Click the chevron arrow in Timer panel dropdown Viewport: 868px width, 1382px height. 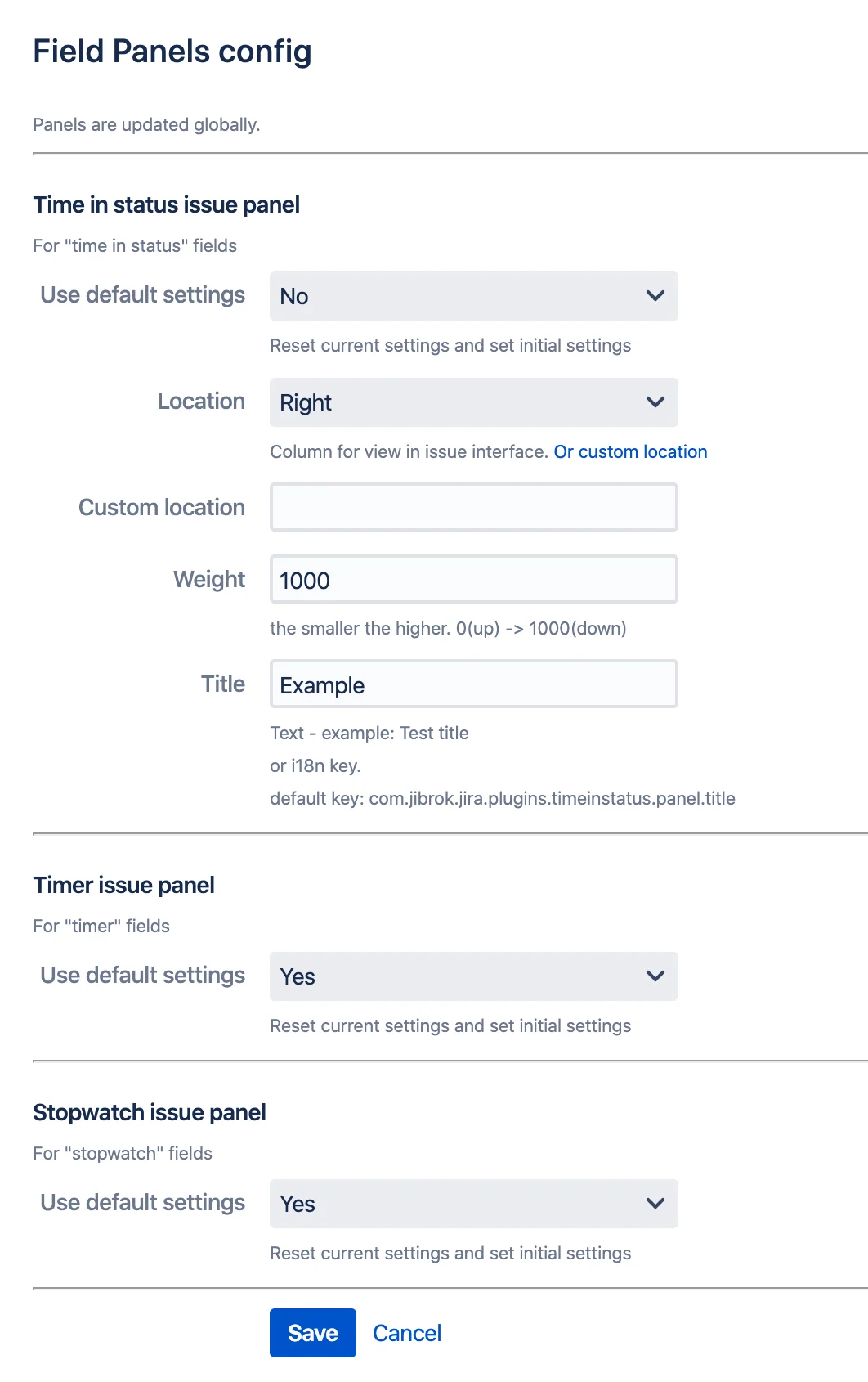(x=655, y=976)
